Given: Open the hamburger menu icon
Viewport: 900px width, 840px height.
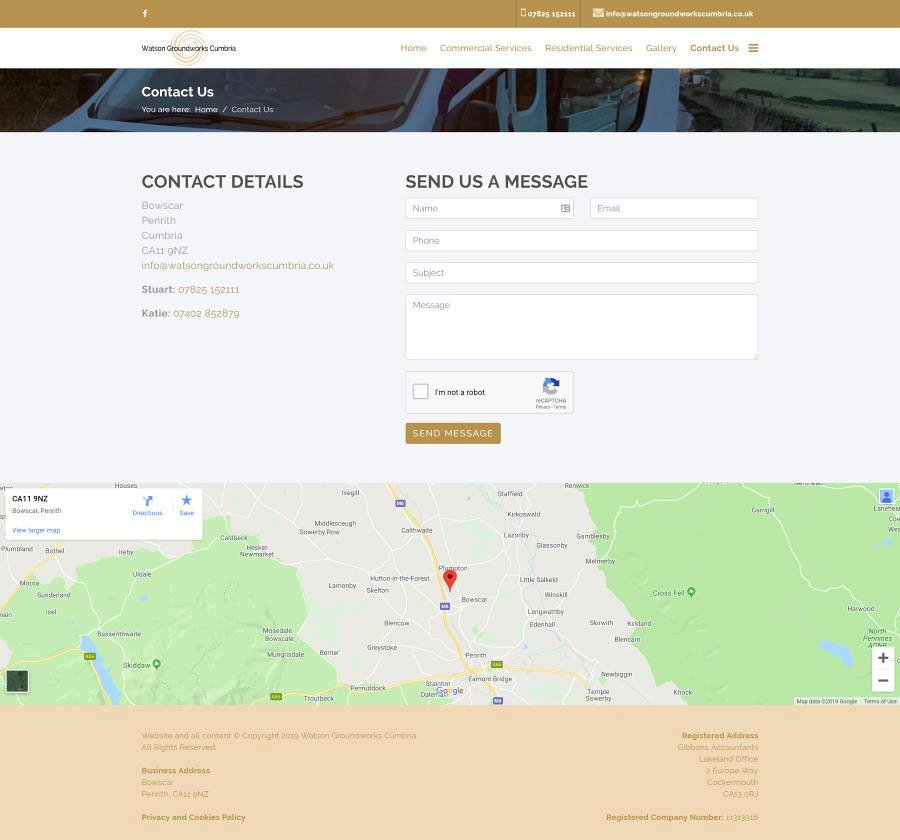Looking at the screenshot, I should coord(753,48).
